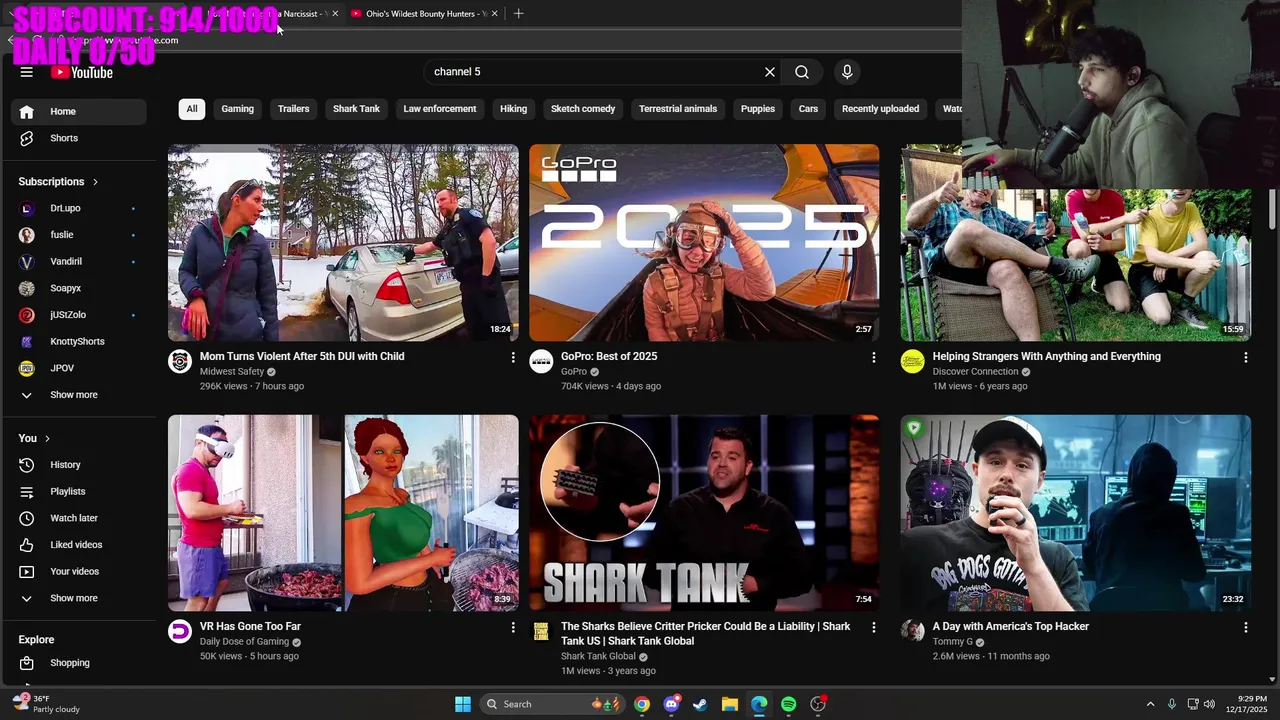Open Your videos
The height and width of the screenshot is (720, 1280).
click(79, 571)
